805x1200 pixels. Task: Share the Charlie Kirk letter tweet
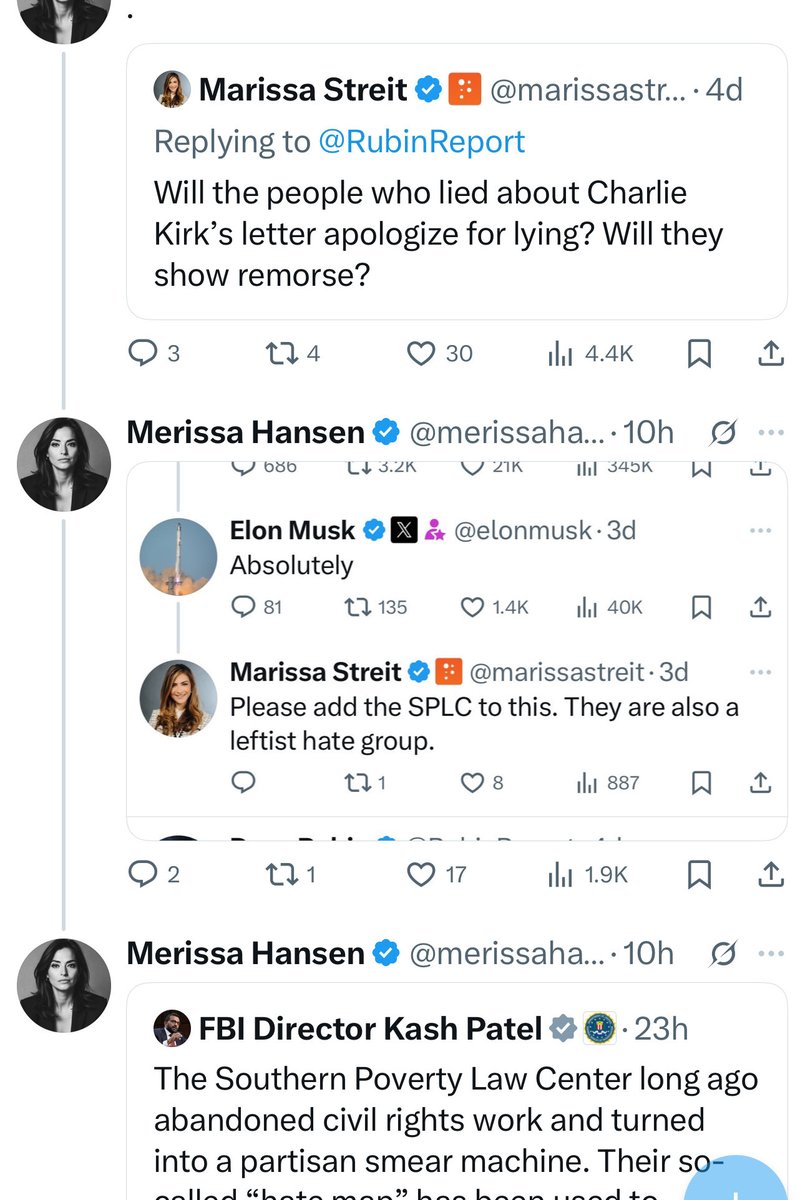[x=770, y=353]
